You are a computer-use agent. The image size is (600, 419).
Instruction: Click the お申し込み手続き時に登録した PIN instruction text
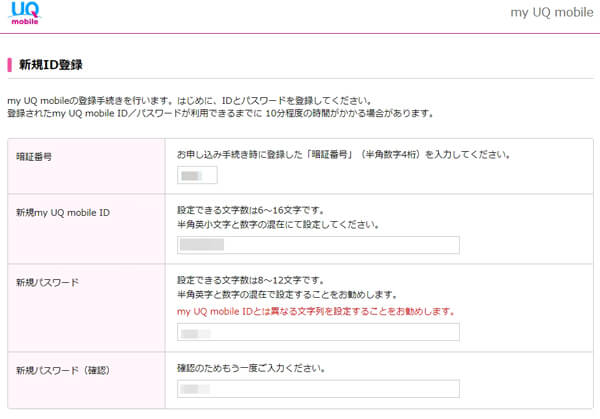(x=343, y=155)
